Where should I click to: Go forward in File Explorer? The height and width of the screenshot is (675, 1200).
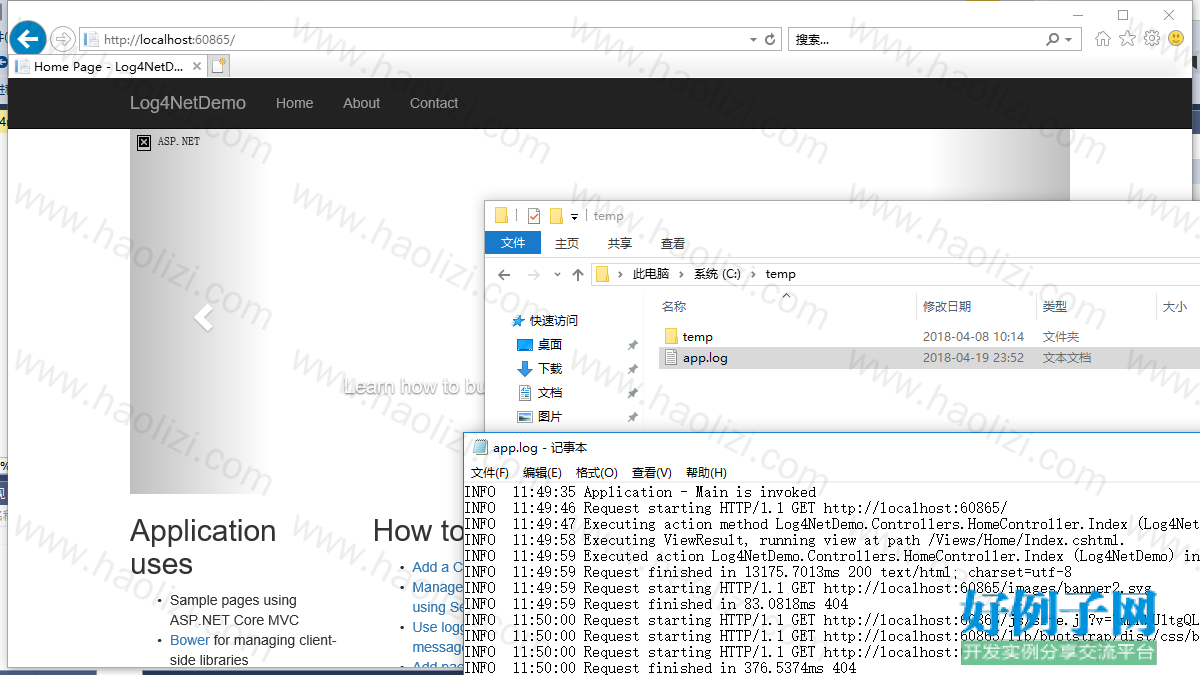[x=533, y=274]
